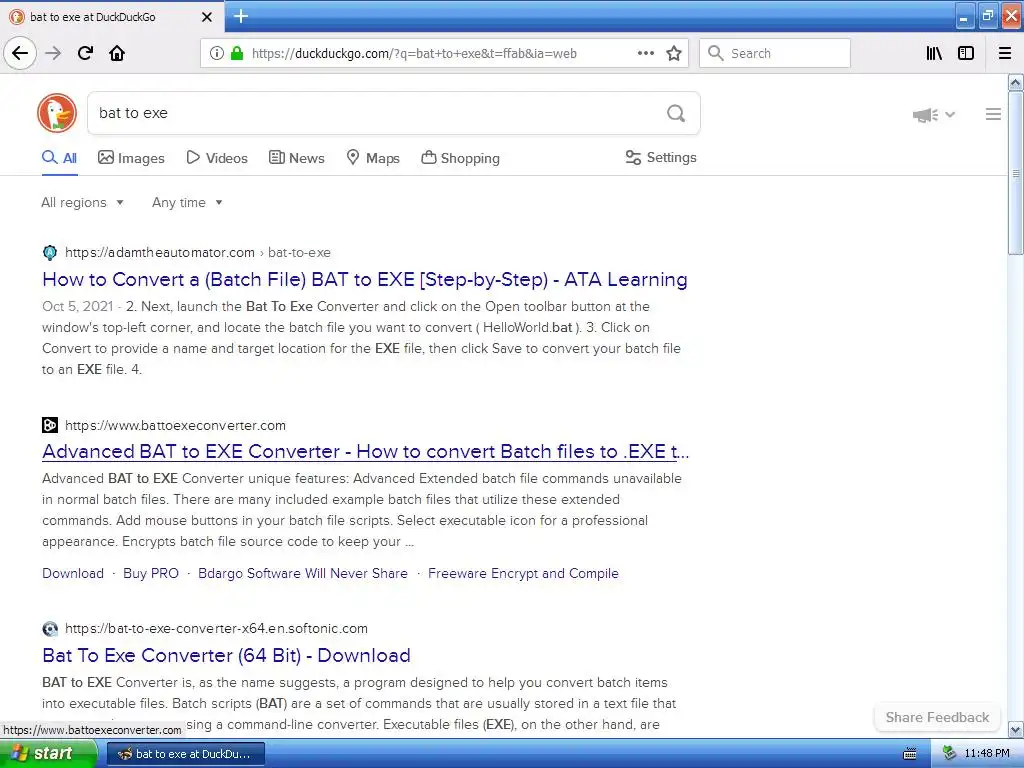1024x768 pixels.
Task: Open on-screen keyboard tray icon
Action: 910,754
